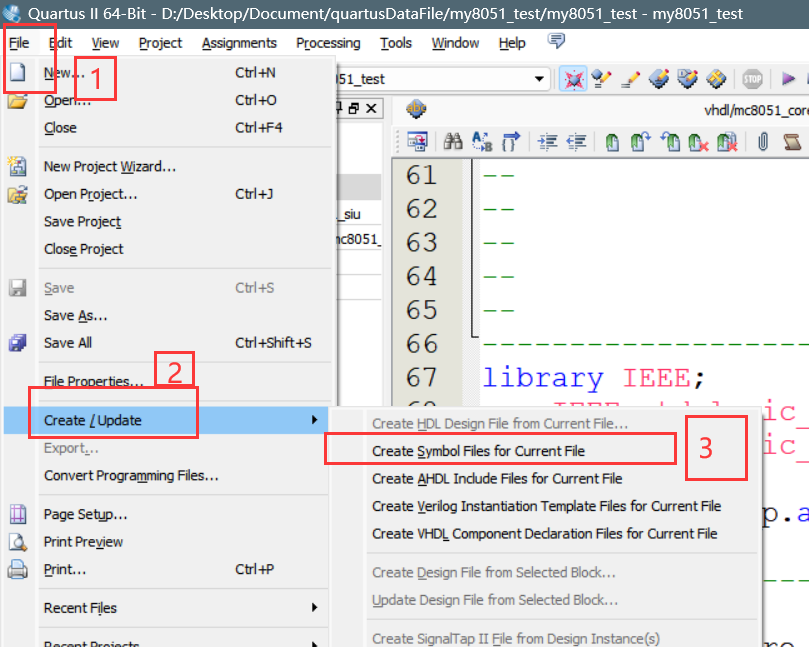Viewport: 809px width, 647px height.
Task: Click the New Project Wizard icon
Action: point(17,166)
